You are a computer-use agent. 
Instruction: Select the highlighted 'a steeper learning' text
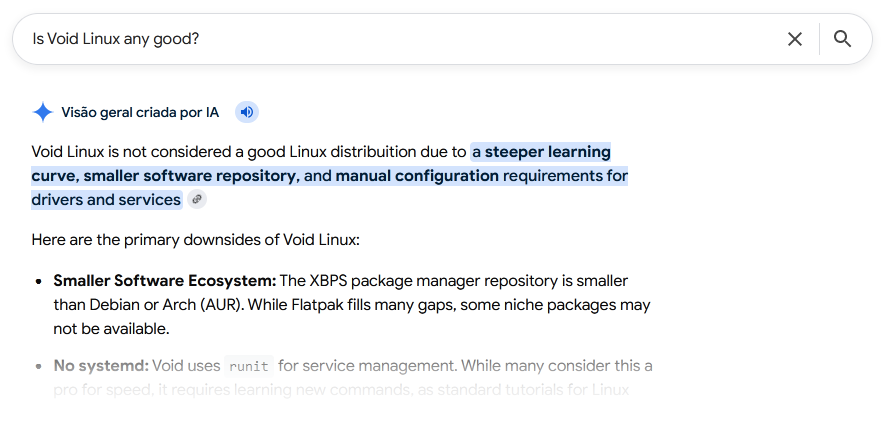pos(541,152)
